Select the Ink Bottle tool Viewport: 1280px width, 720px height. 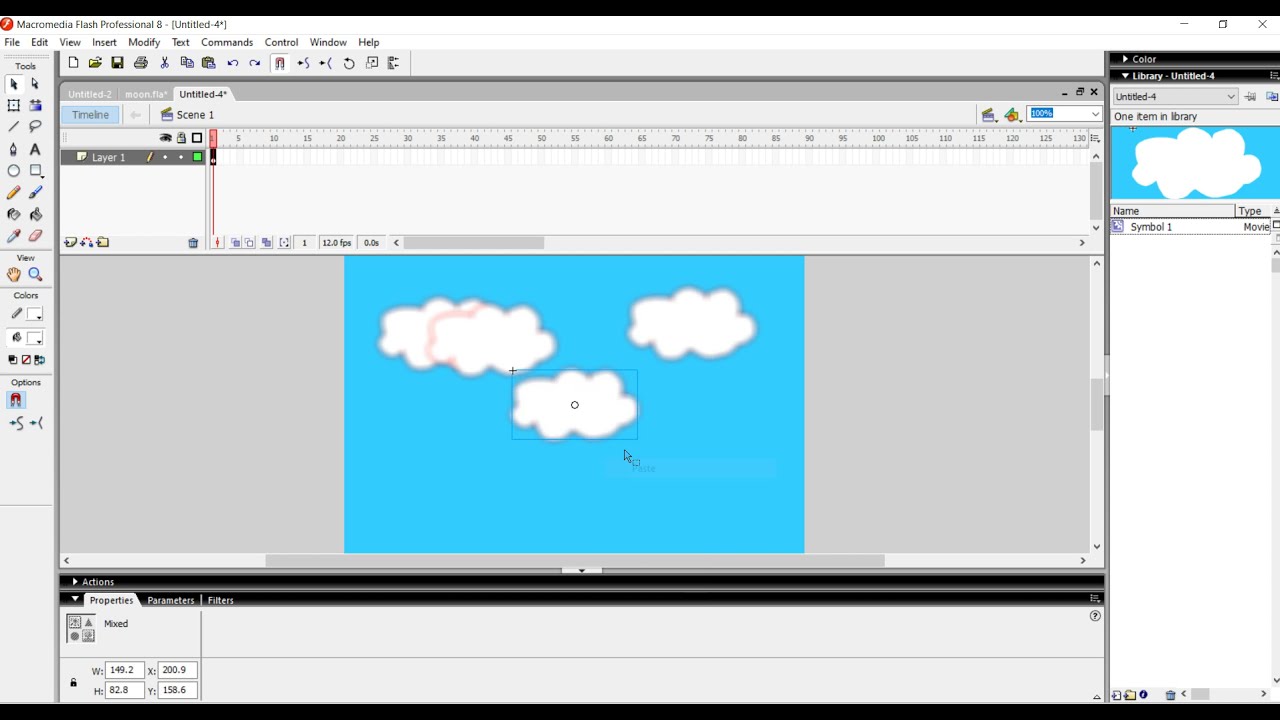pyautogui.click(x=14, y=214)
